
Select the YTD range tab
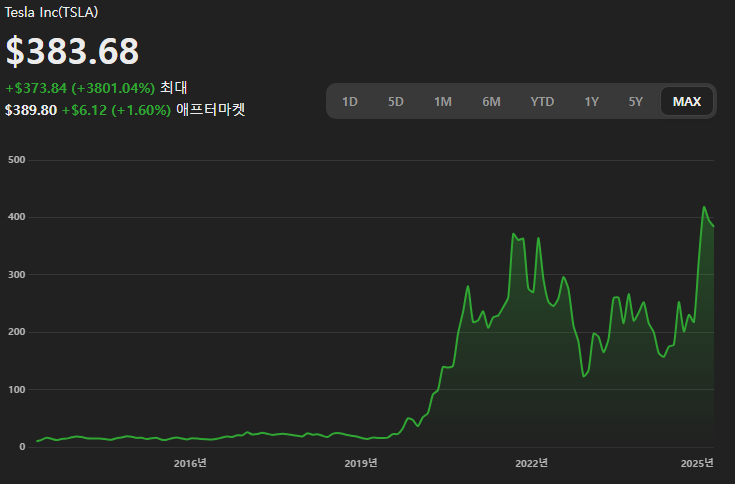click(x=542, y=101)
